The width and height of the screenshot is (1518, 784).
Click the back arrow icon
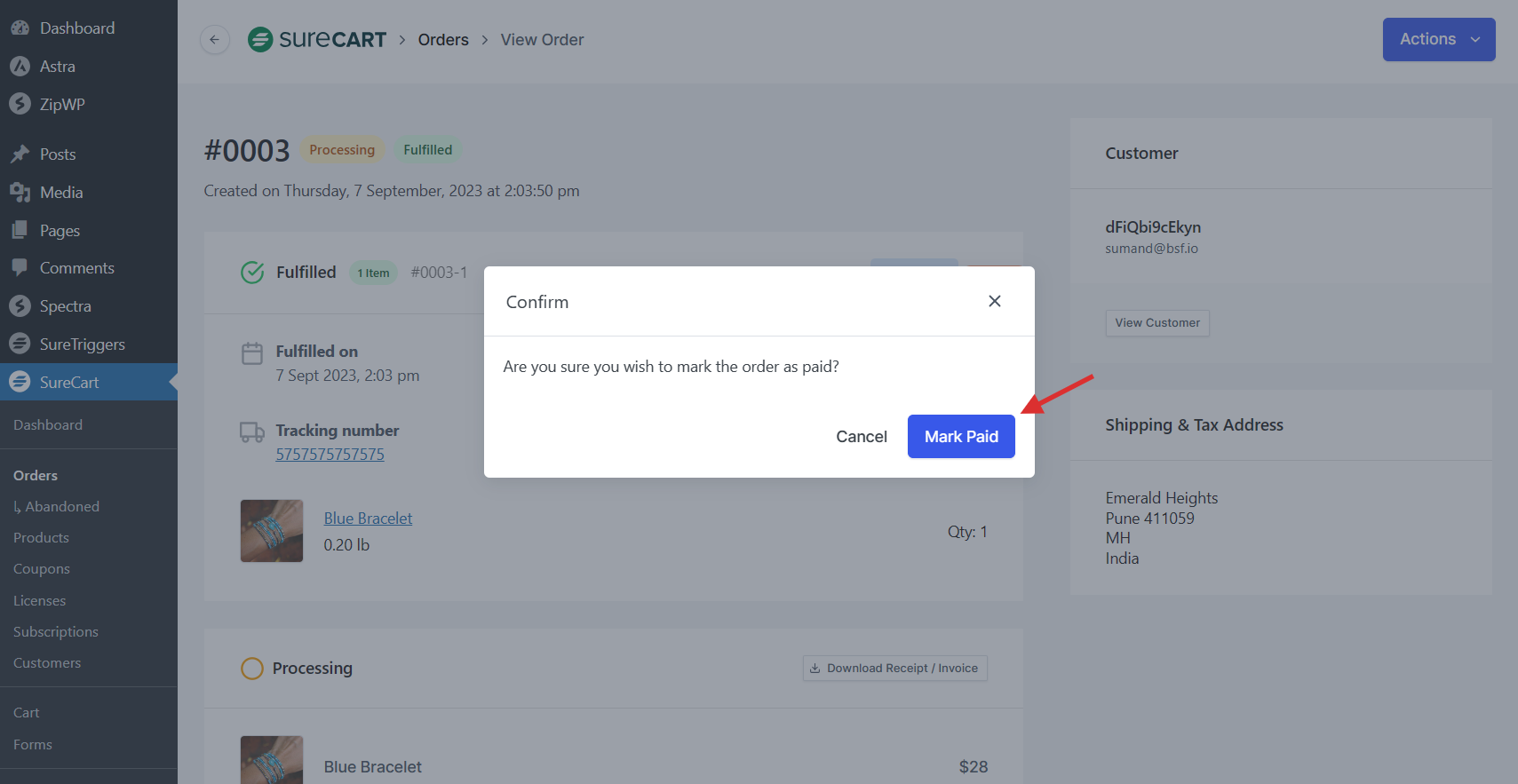(214, 40)
